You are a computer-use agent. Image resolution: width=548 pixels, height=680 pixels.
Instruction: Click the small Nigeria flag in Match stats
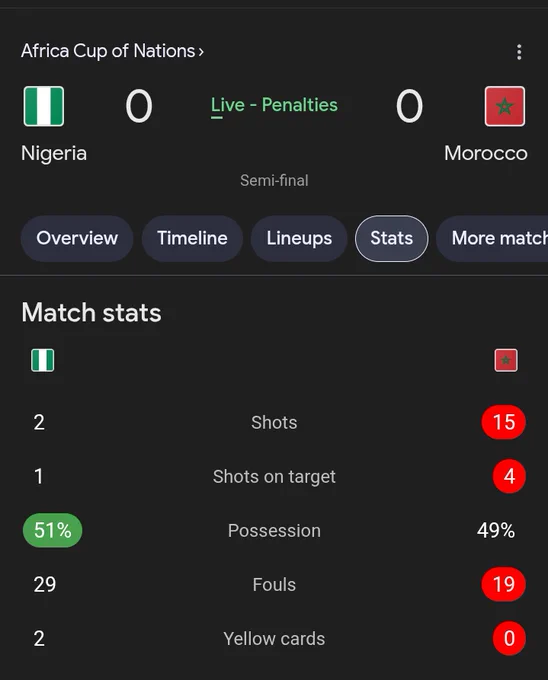[42, 360]
